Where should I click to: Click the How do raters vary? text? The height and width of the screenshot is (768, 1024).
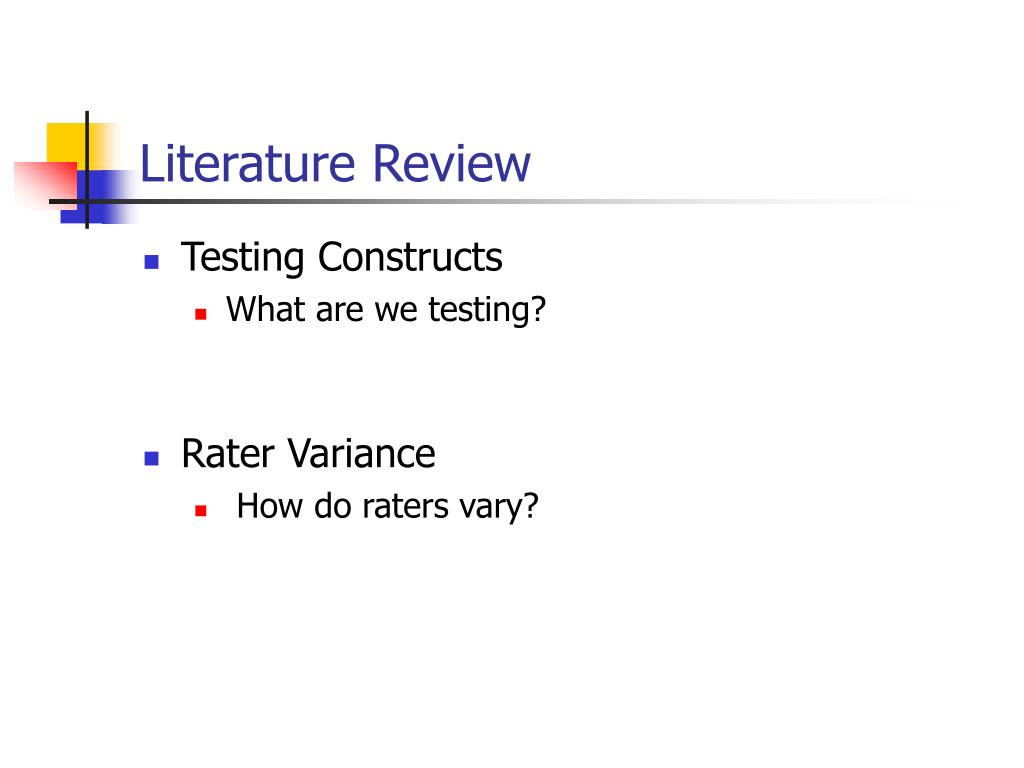[x=387, y=506]
